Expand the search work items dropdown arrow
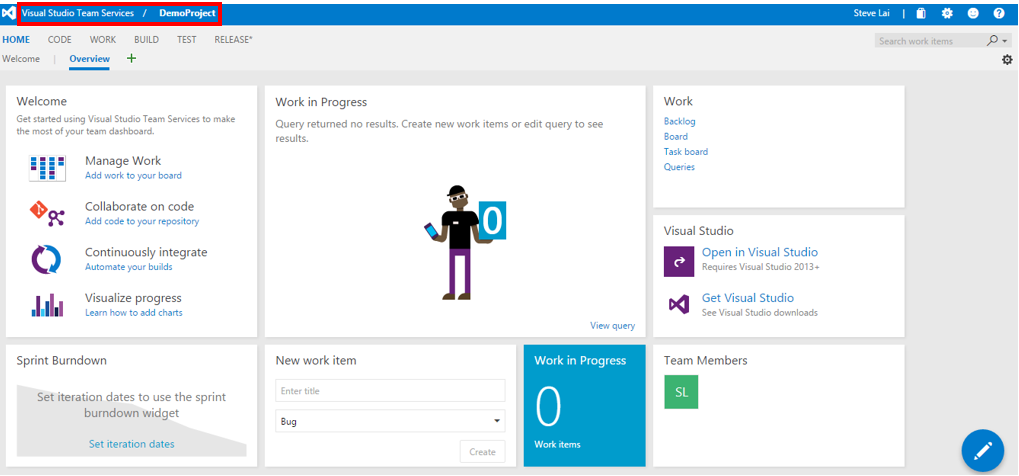Screen dimensions: 1019x476 coord(1004,41)
